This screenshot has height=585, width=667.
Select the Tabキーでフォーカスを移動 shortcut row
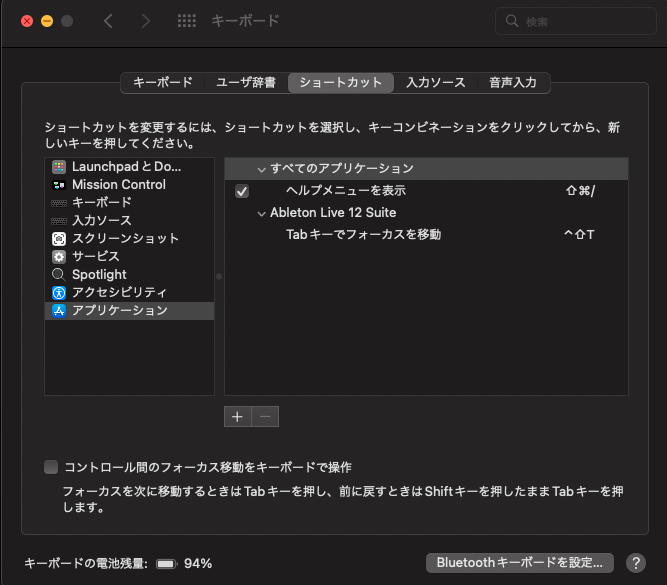click(x=426, y=235)
